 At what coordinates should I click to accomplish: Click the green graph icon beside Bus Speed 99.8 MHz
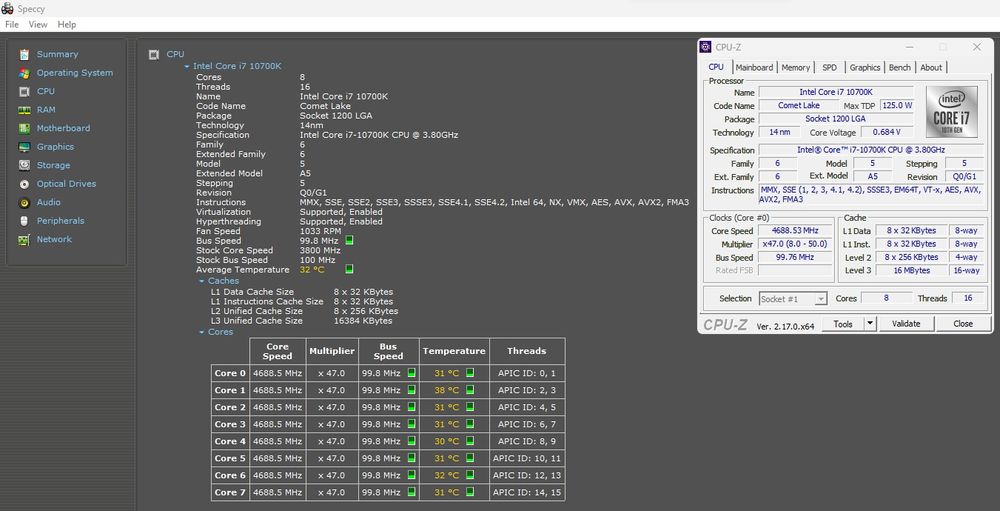click(x=349, y=241)
